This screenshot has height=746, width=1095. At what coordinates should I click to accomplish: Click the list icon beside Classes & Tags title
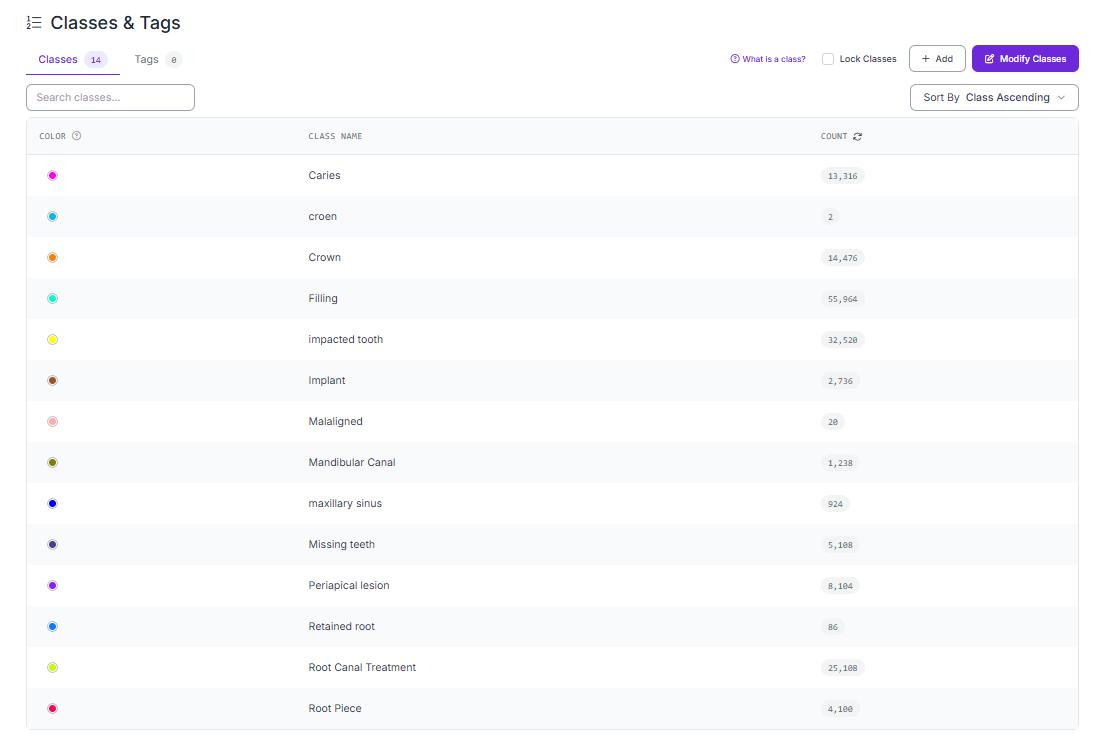(x=34, y=22)
